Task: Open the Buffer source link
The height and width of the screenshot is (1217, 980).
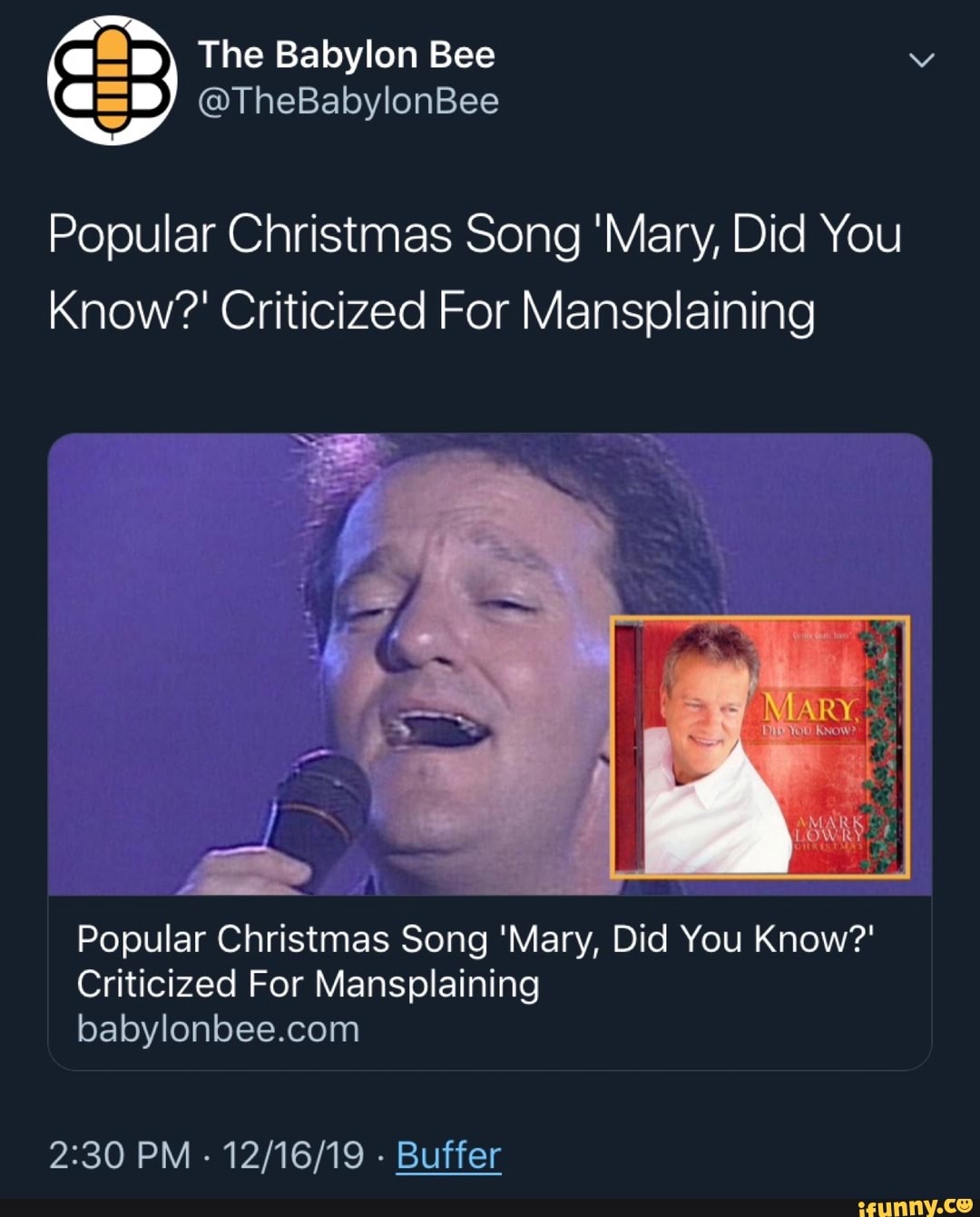Action: [x=448, y=1155]
